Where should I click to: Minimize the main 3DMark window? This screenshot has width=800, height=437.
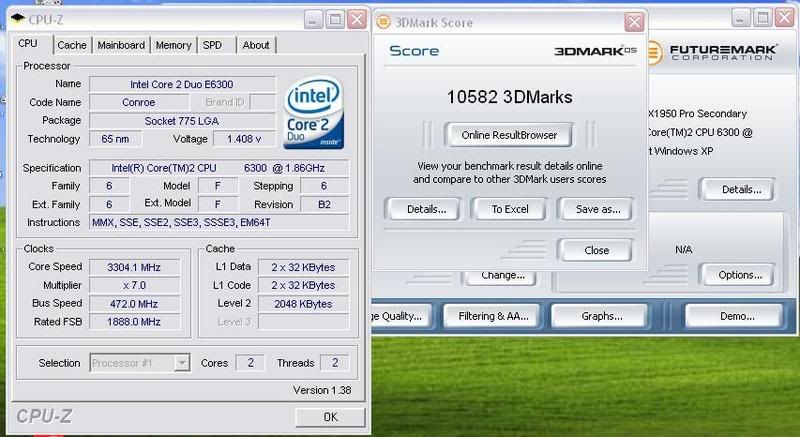tap(741, 18)
